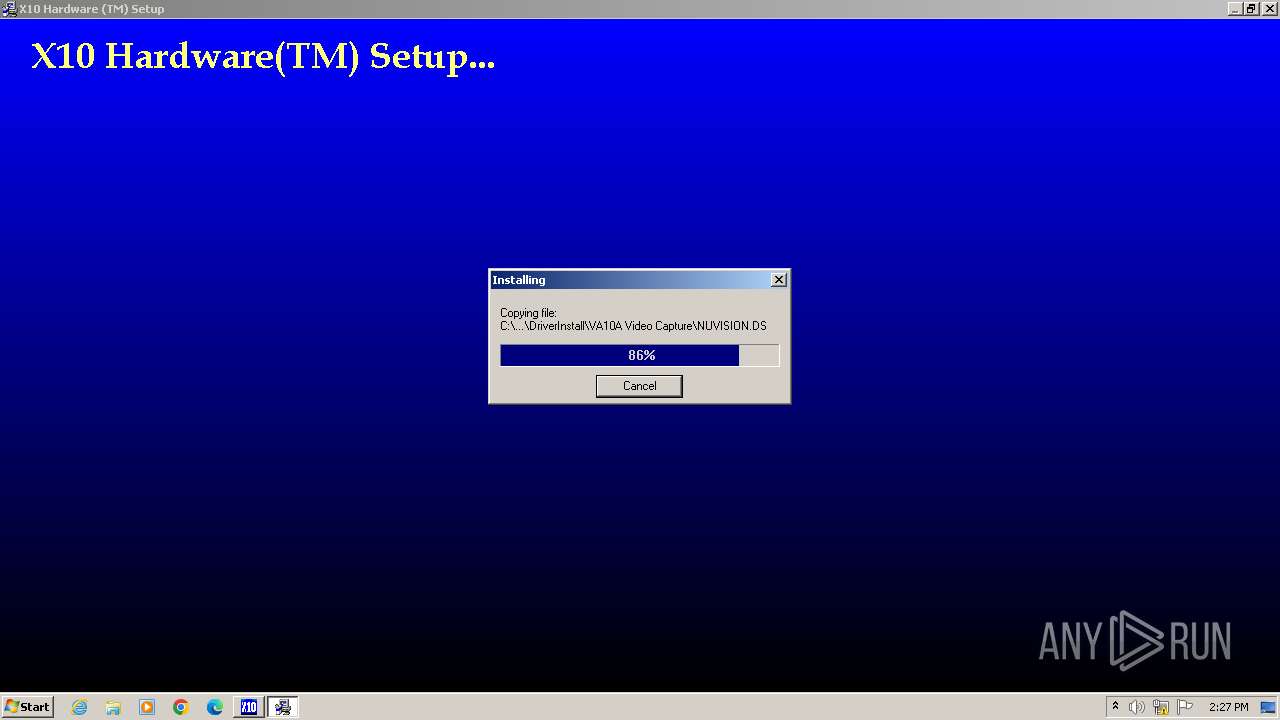Viewport: 1280px width, 720px height.
Task: Open the volume control tray icon
Action: 1137,707
